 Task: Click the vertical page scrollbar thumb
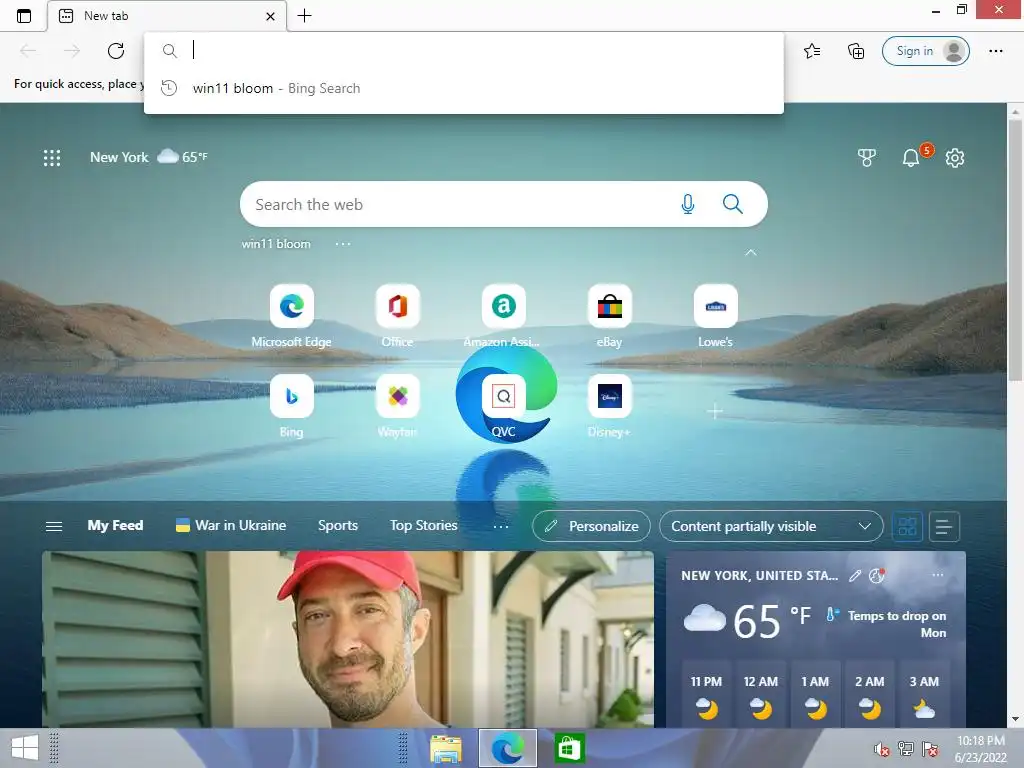click(1015, 249)
